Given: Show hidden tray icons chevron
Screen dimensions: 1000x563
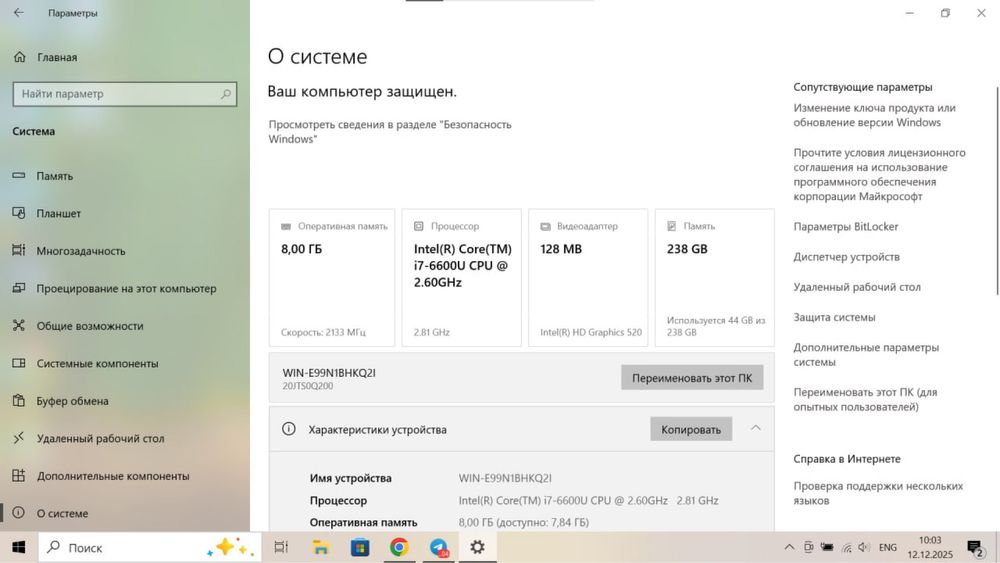Looking at the screenshot, I should pos(789,547).
